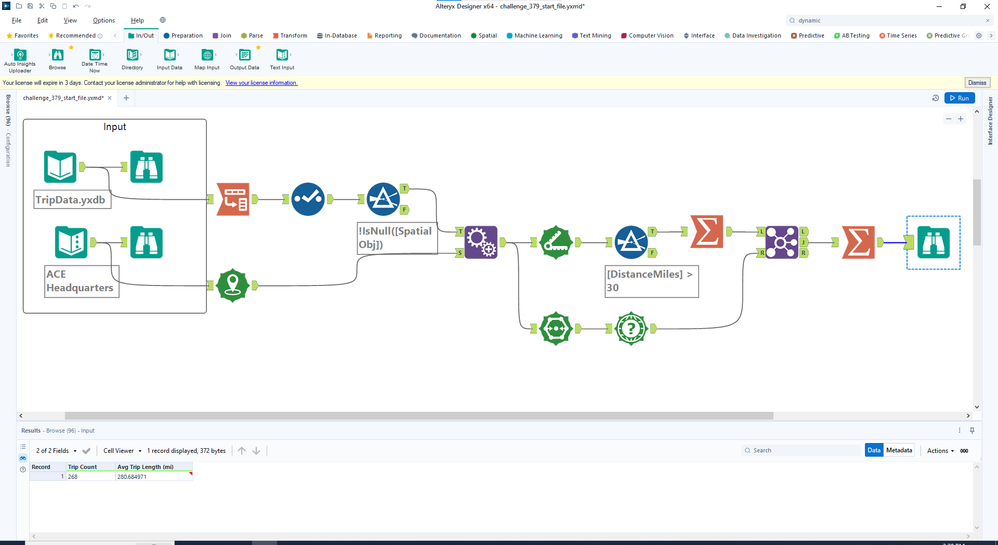Select the TripData.yxdb Input Data node

[60, 167]
